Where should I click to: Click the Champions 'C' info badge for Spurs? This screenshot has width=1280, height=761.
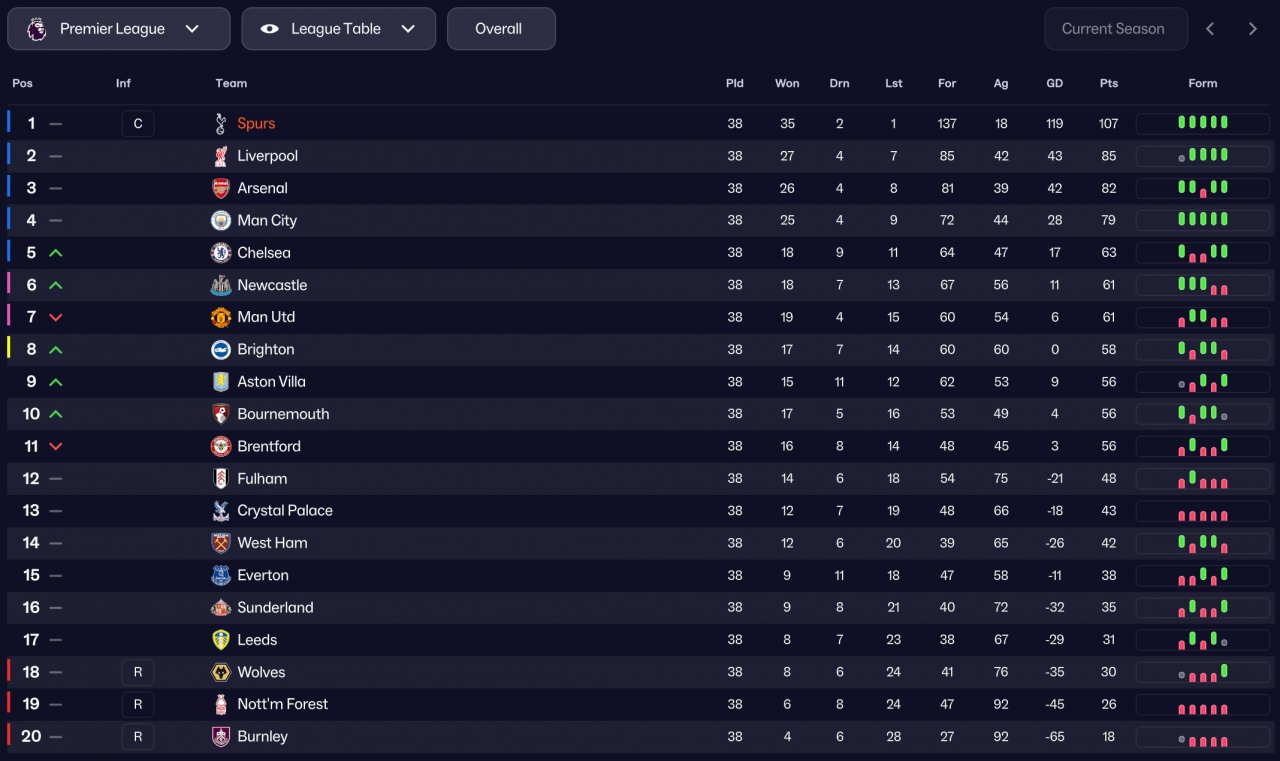pyautogui.click(x=138, y=124)
